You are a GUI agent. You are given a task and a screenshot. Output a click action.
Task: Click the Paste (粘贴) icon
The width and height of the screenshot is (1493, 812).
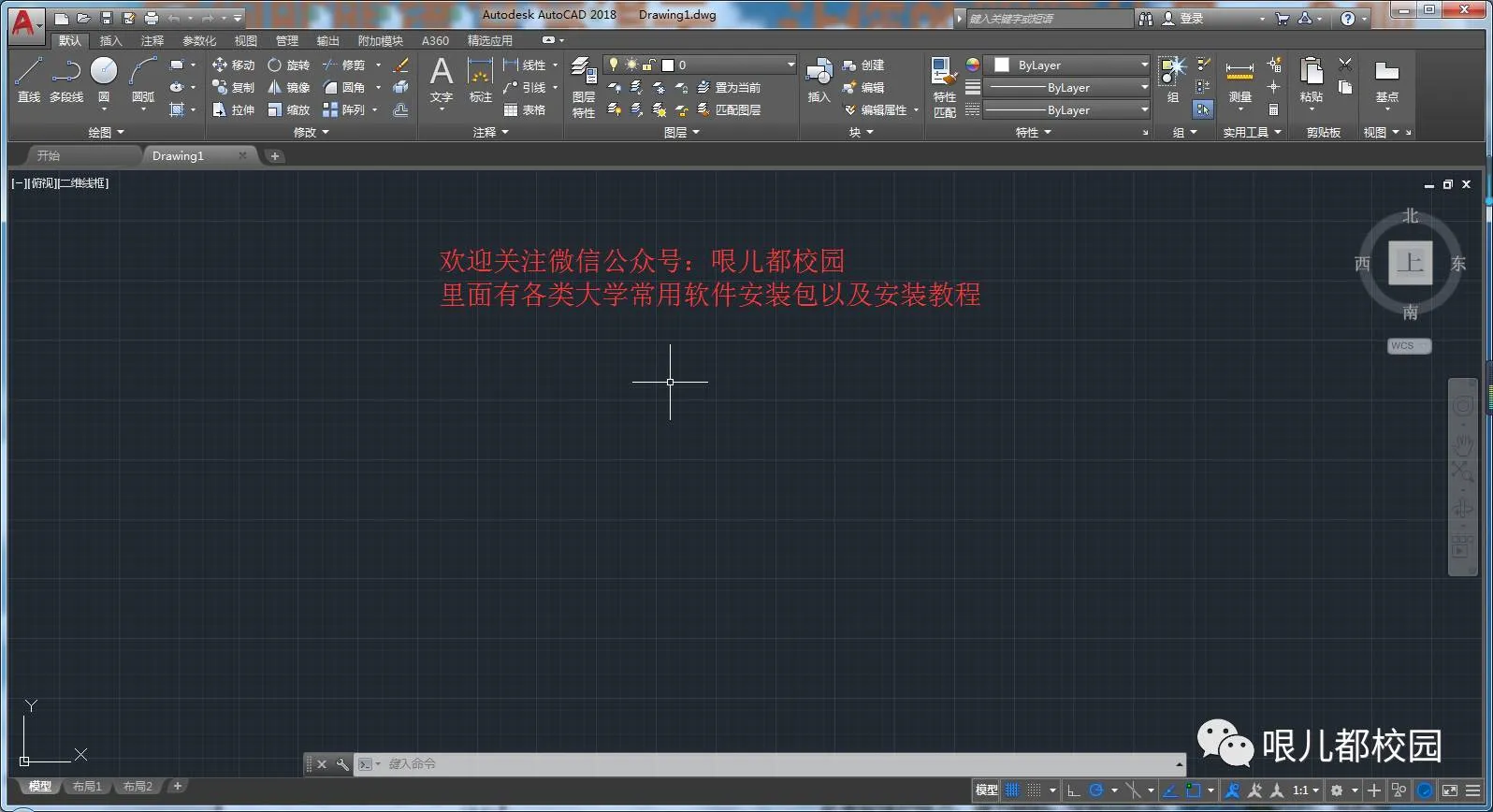pyautogui.click(x=1312, y=79)
